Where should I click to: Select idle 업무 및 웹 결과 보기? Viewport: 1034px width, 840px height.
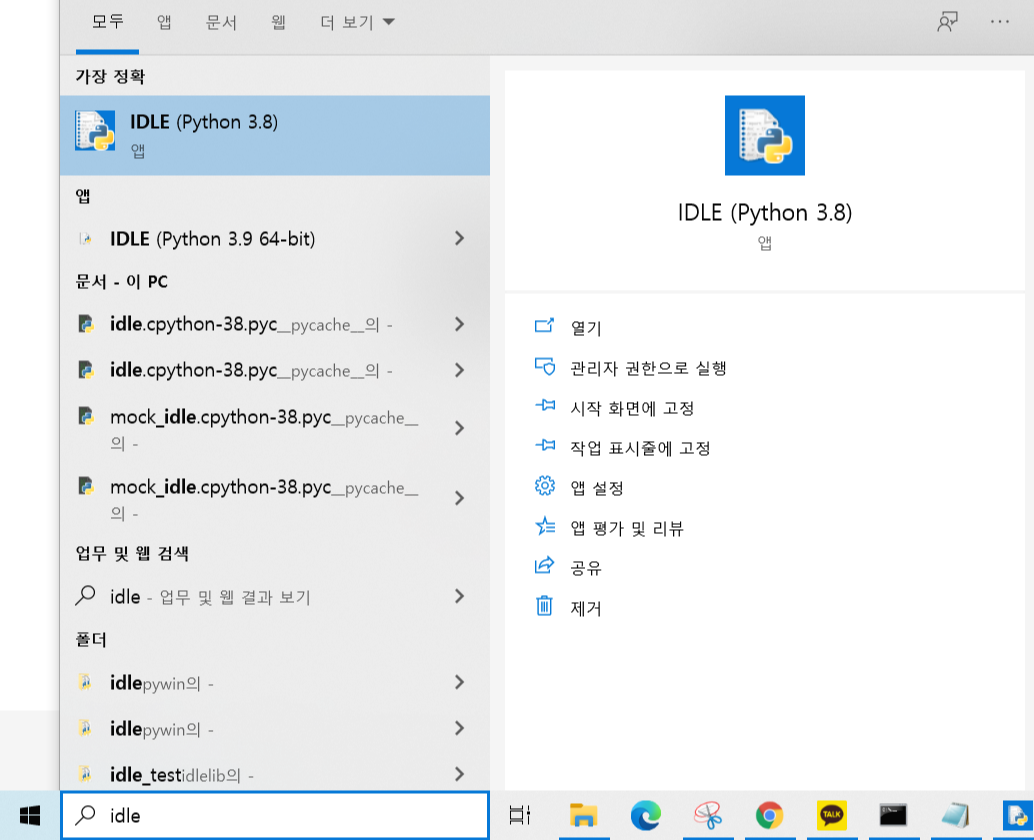(x=275, y=596)
